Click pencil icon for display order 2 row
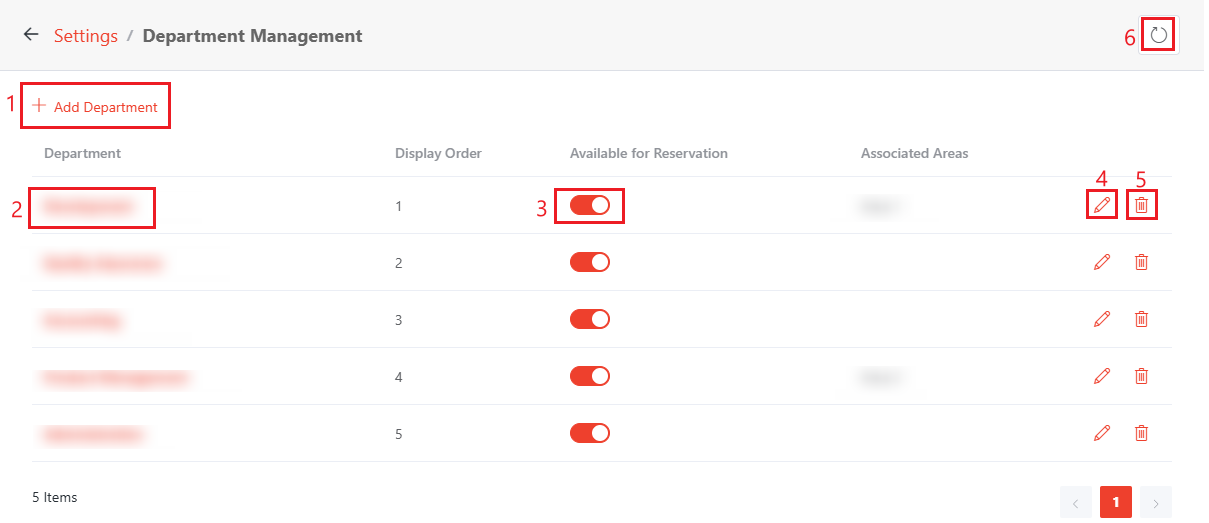Viewport: 1209px width, 523px height. pyautogui.click(x=1102, y=262)
